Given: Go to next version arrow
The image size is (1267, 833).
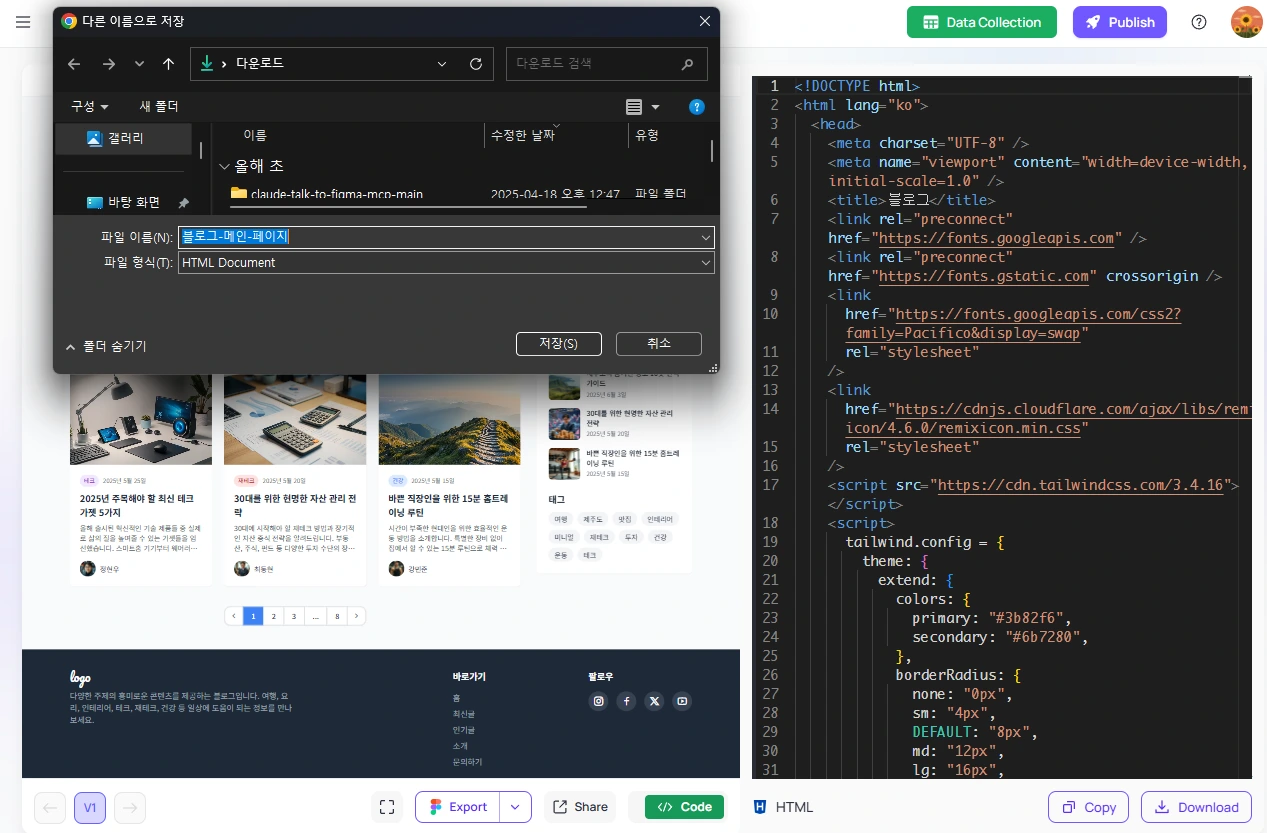Looking at the screenshot, I should [x=130, y=807].
